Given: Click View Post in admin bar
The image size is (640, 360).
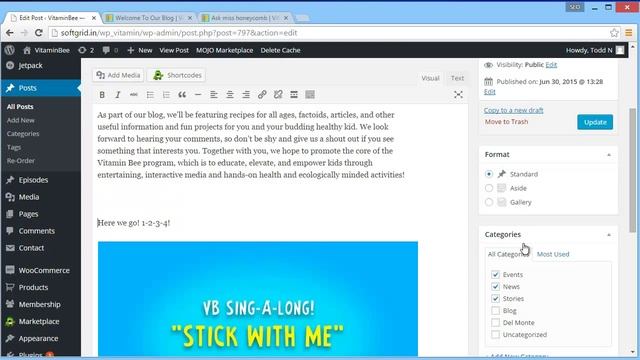Looking at the screenshot, I should point(174,50).
